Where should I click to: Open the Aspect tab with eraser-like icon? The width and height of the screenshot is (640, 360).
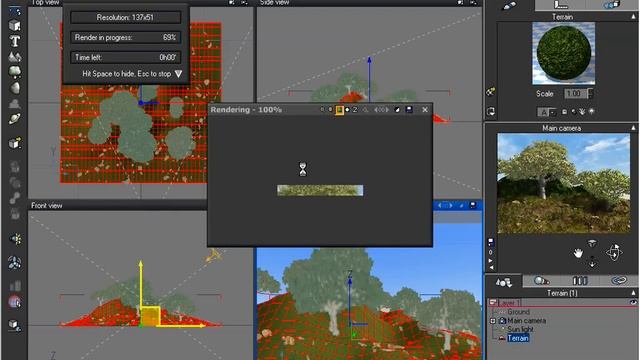tap(509, 5)
